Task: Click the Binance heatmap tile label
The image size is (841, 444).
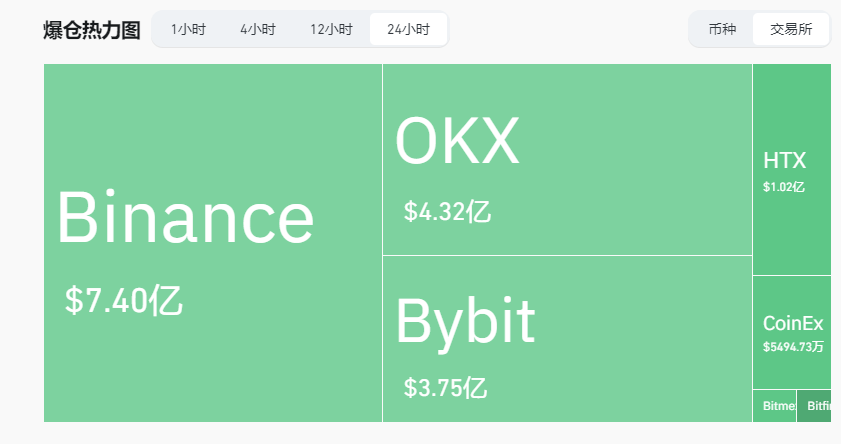Action: pyautogui.click(x=185, y=217)
